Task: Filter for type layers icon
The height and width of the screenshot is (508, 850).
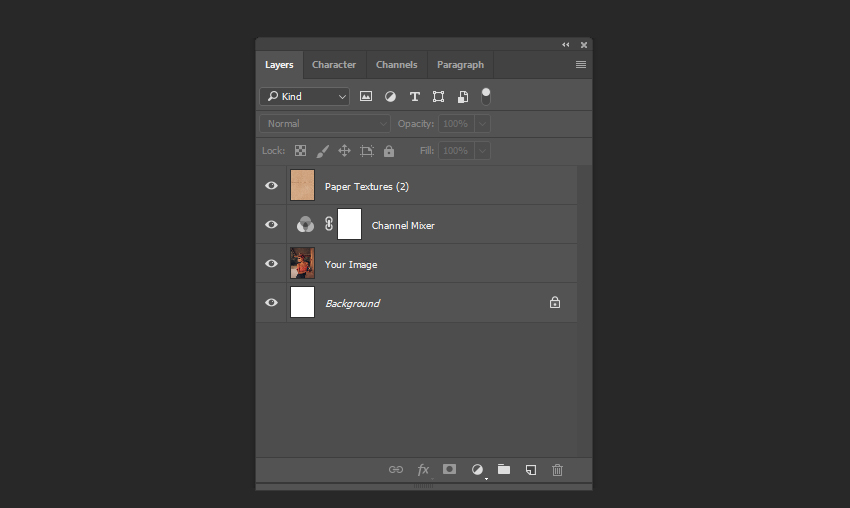Action: pyautogui.click(x=415, y=97)
